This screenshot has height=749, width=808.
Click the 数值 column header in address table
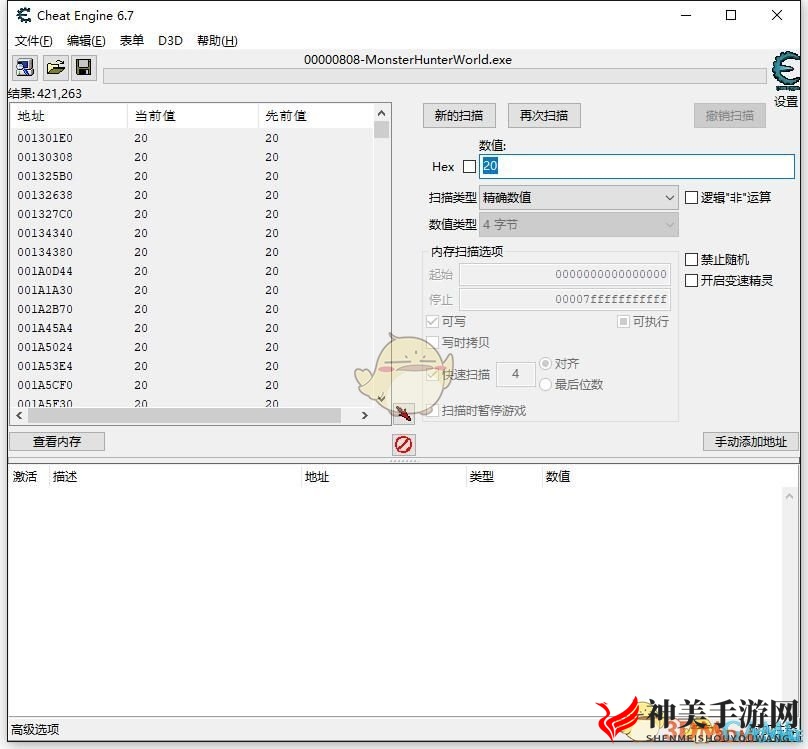[558, 476]
